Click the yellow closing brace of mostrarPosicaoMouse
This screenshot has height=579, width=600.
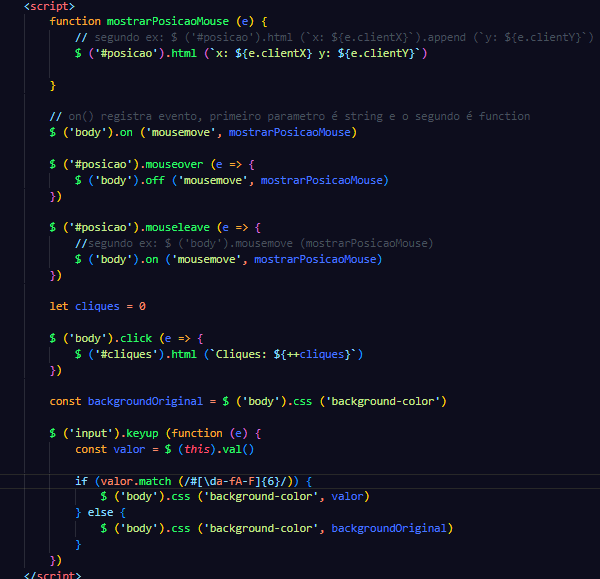[53, 85]
